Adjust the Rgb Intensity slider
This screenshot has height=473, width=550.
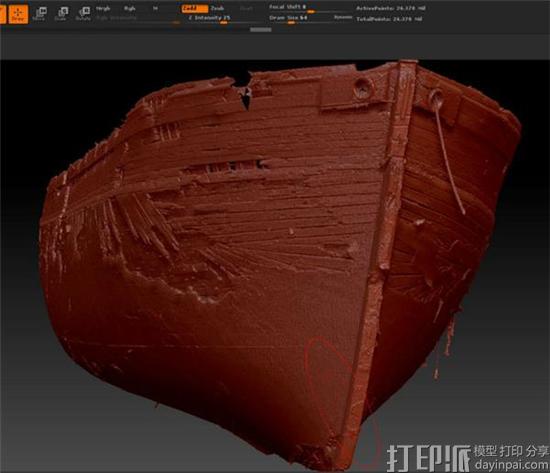[x=138, y=19]
